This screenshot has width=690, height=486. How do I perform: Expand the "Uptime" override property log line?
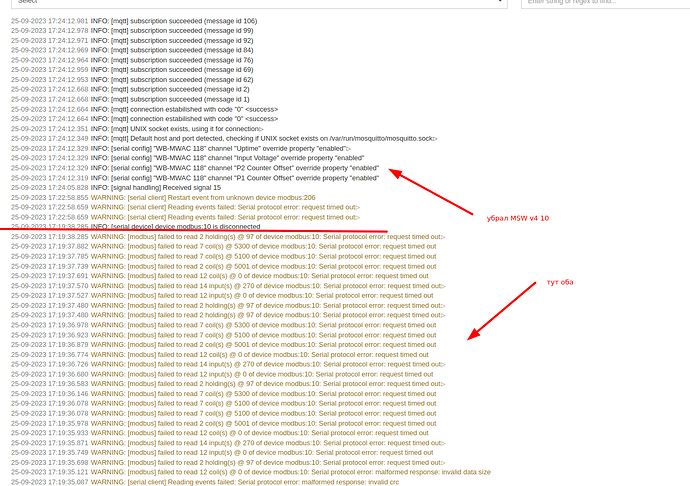(x=349, y=149)
